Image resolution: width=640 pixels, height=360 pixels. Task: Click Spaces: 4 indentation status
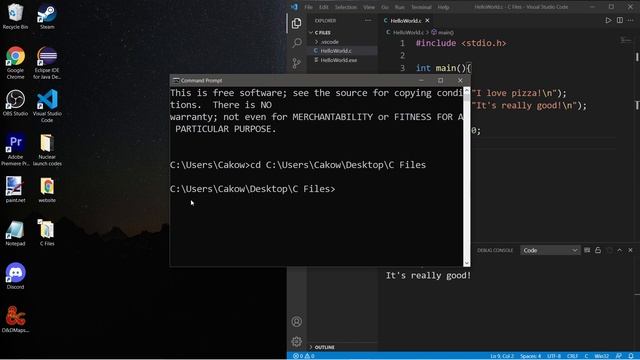pyautogui.click(x=530, y=356)
